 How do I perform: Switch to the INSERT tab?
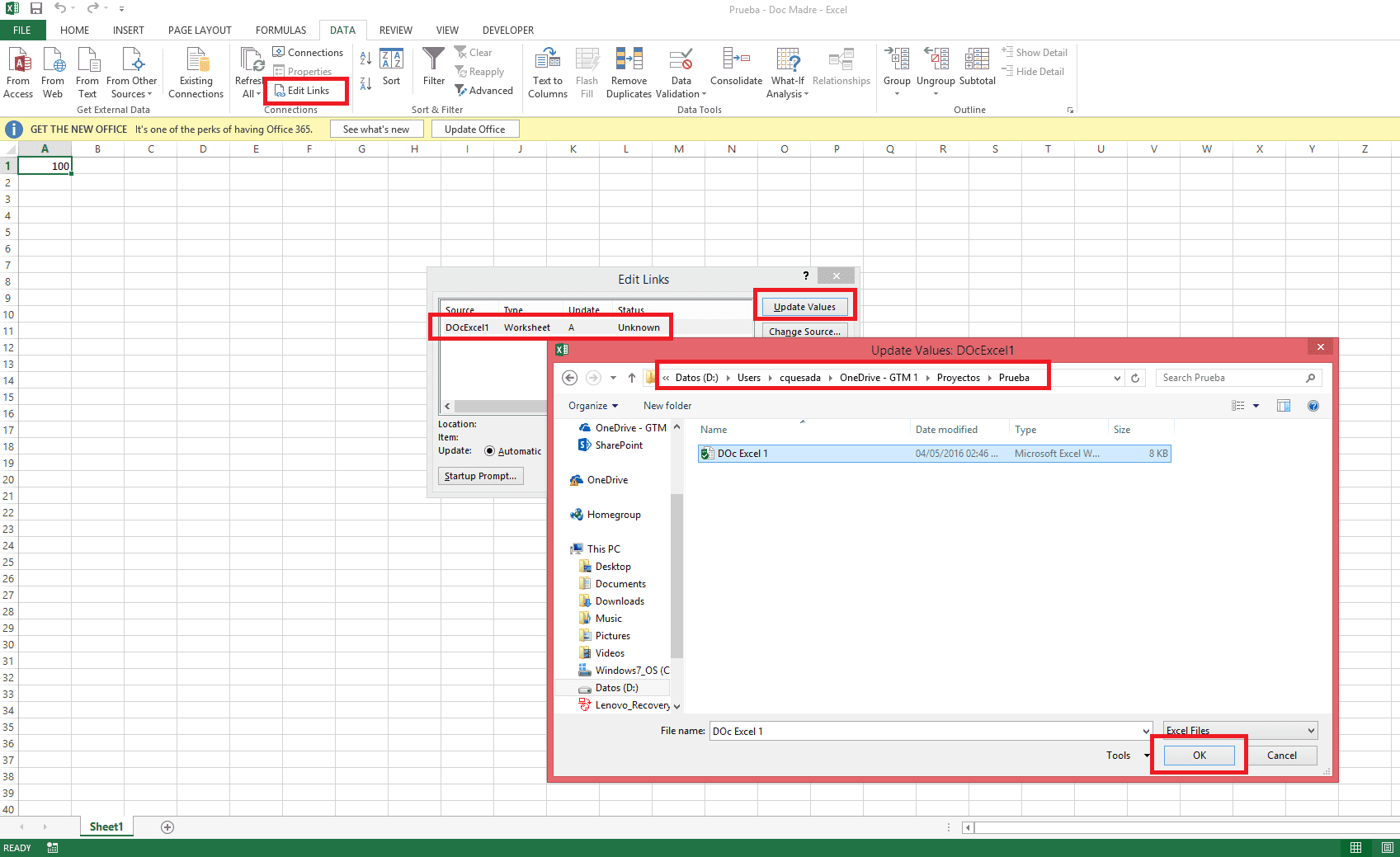[128, 31]
